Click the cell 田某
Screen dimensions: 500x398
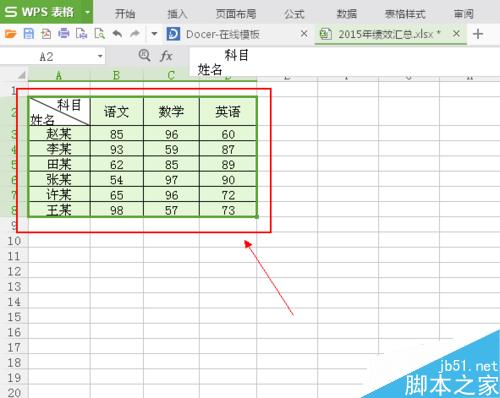[x=59, y=164]
